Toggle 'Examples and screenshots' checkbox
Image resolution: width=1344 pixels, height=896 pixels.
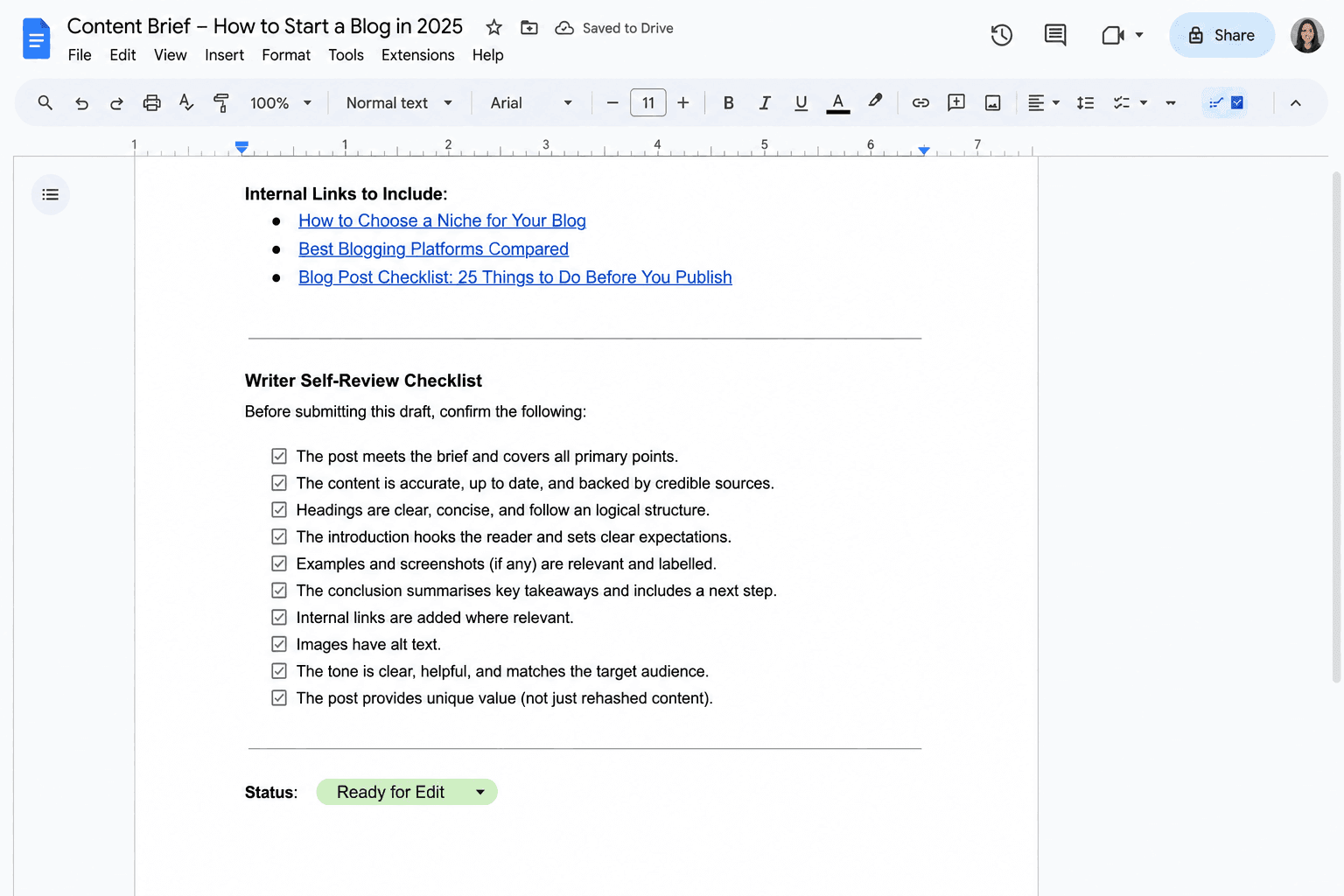(x=279, y=563)
